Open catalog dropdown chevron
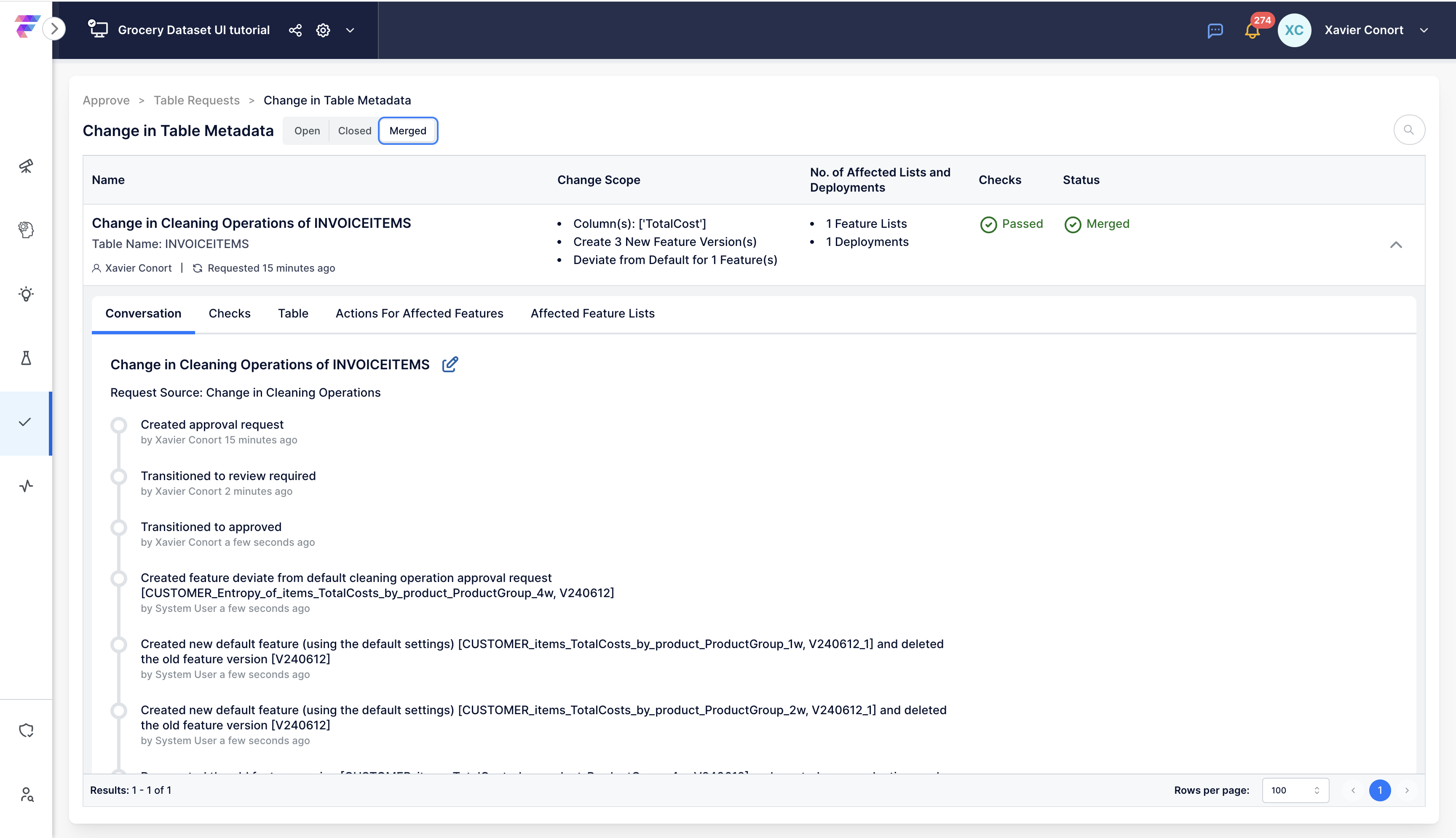This screenshot has width=1456, height=838. point(350,30)
